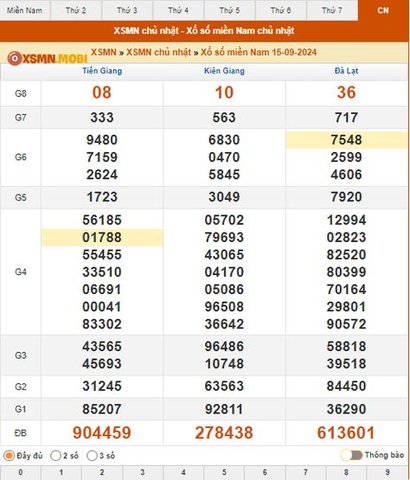The image size is (410, 480).
Task: Click the XSMN chủ nhật breadcrumb link
Action: [x=159, y=52]
